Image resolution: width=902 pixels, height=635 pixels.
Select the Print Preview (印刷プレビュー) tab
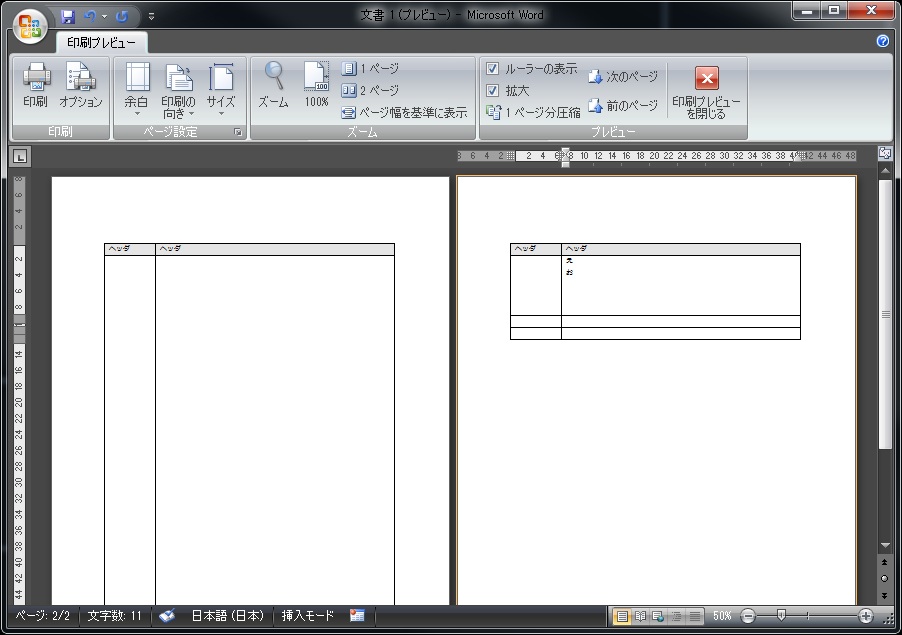point(102,43)
